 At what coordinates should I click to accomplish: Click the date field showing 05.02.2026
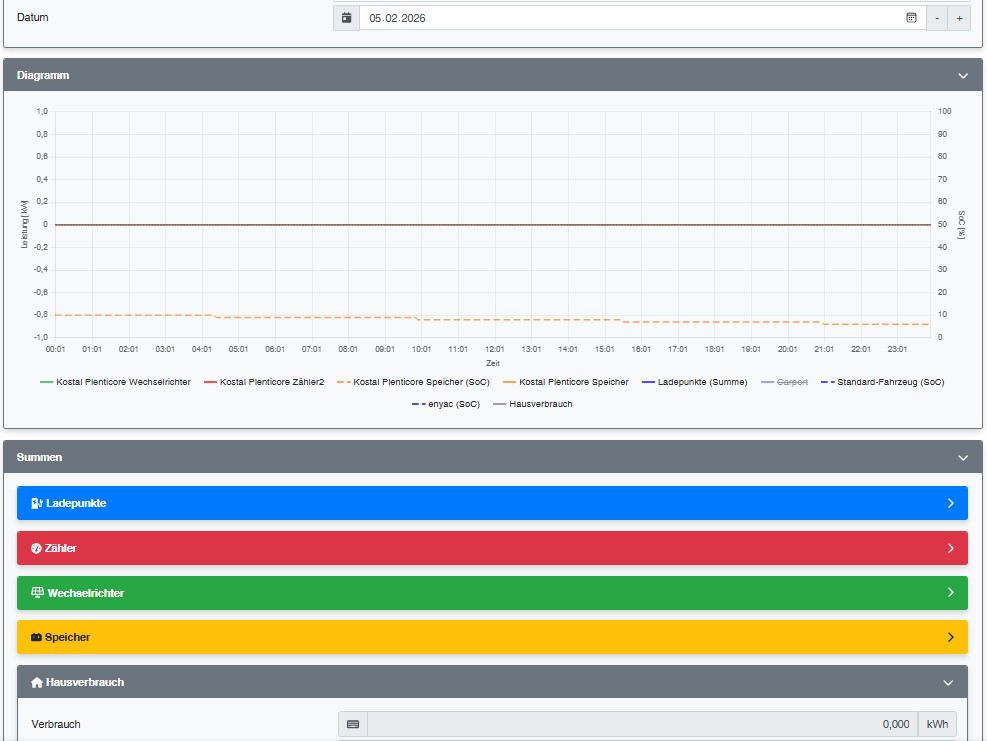(x=630, y=18)
